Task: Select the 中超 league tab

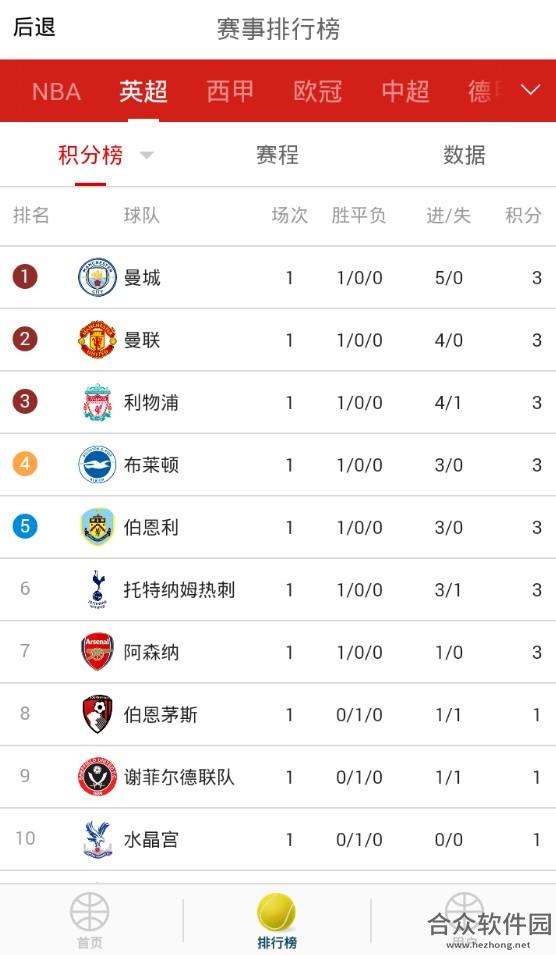Action: click(406, 91)
